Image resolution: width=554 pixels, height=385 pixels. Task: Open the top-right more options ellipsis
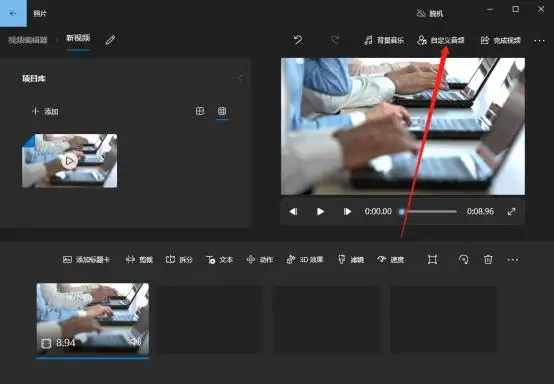pyautogui.click(x=539, y=41)
